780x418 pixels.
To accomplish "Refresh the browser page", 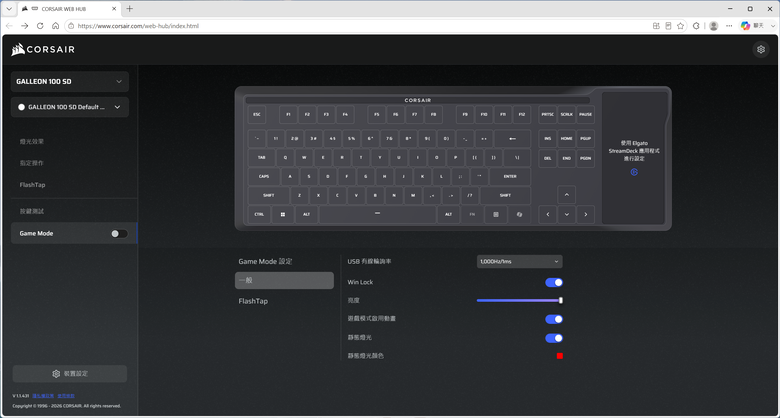I will pyautogui.click(x=40, y=26).
